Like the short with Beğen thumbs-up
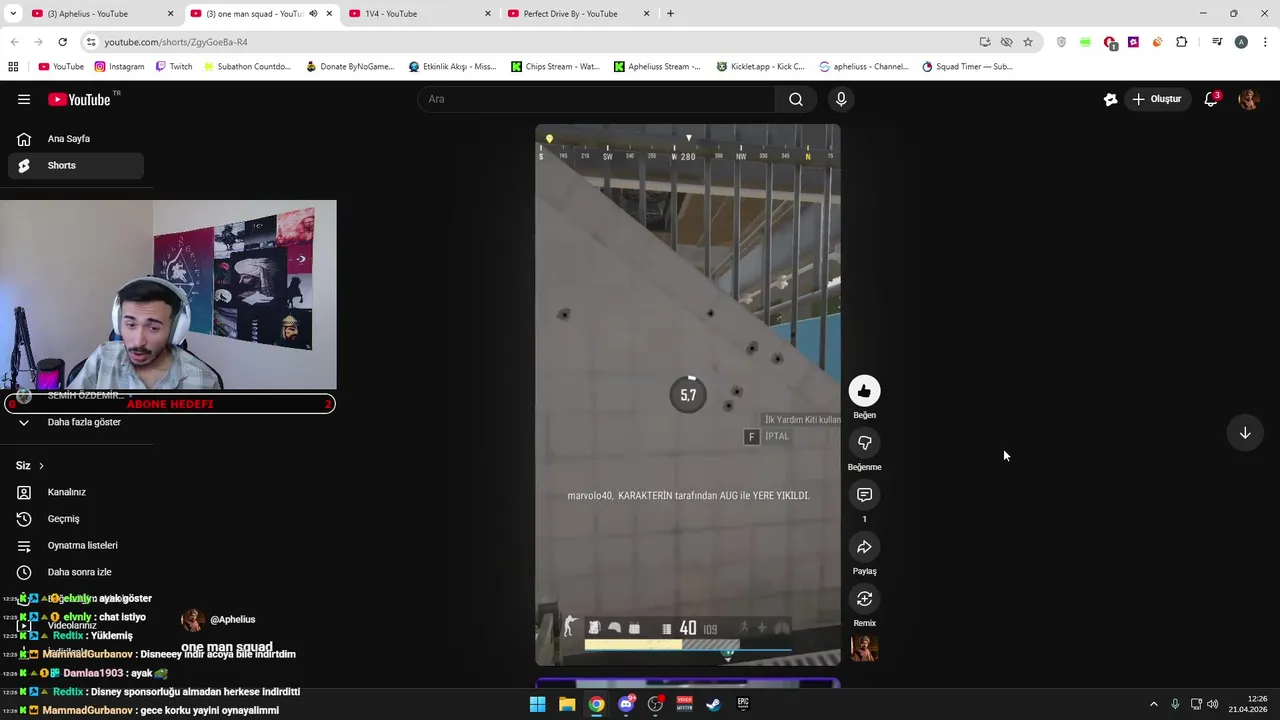Image resolution: width=1280 pixels, height=720 pixels. coord(864,391)
